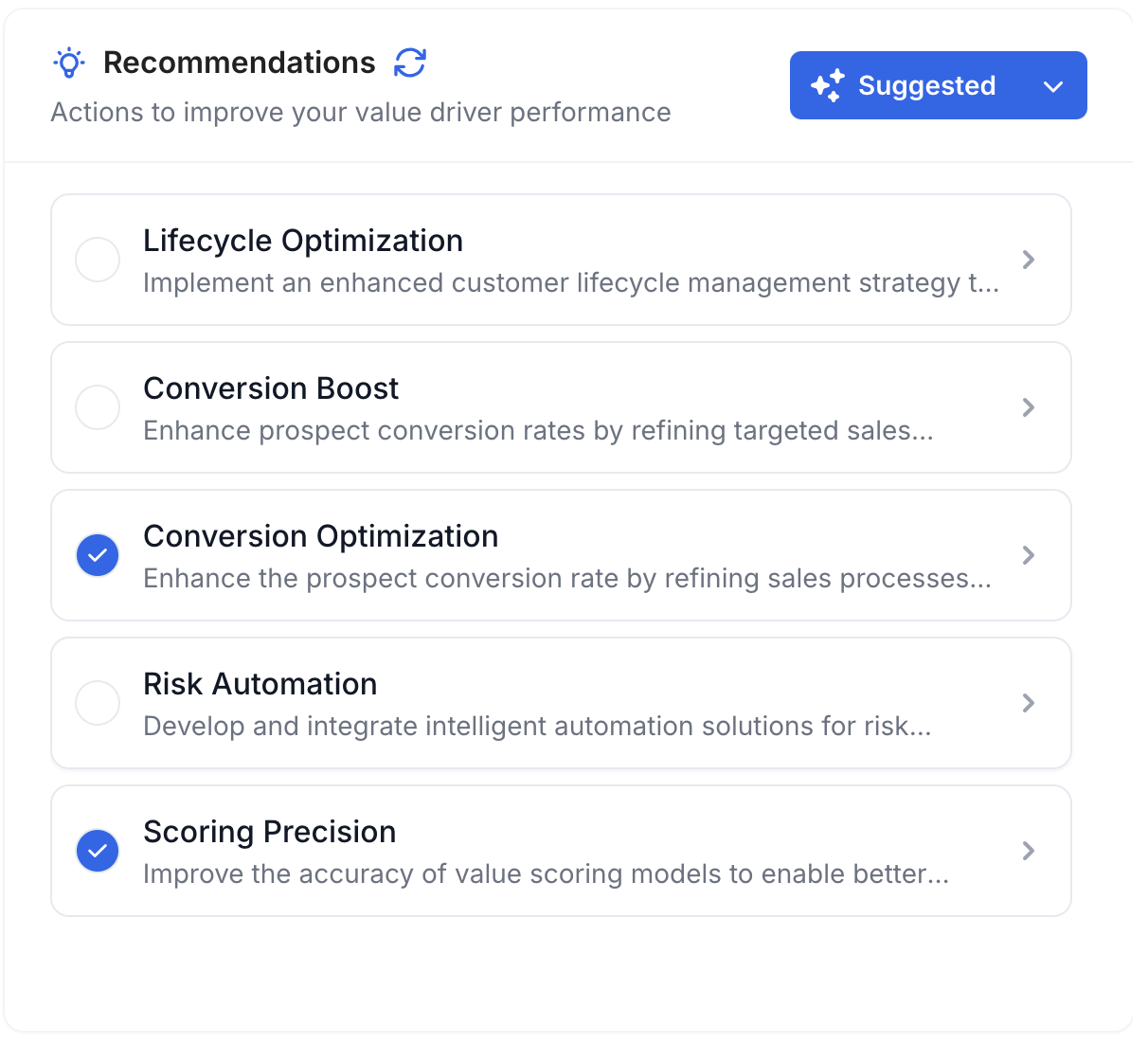
Task: Click the Lifecycle Optimization title
Action: pyautogui.click(x=303, y=241)
